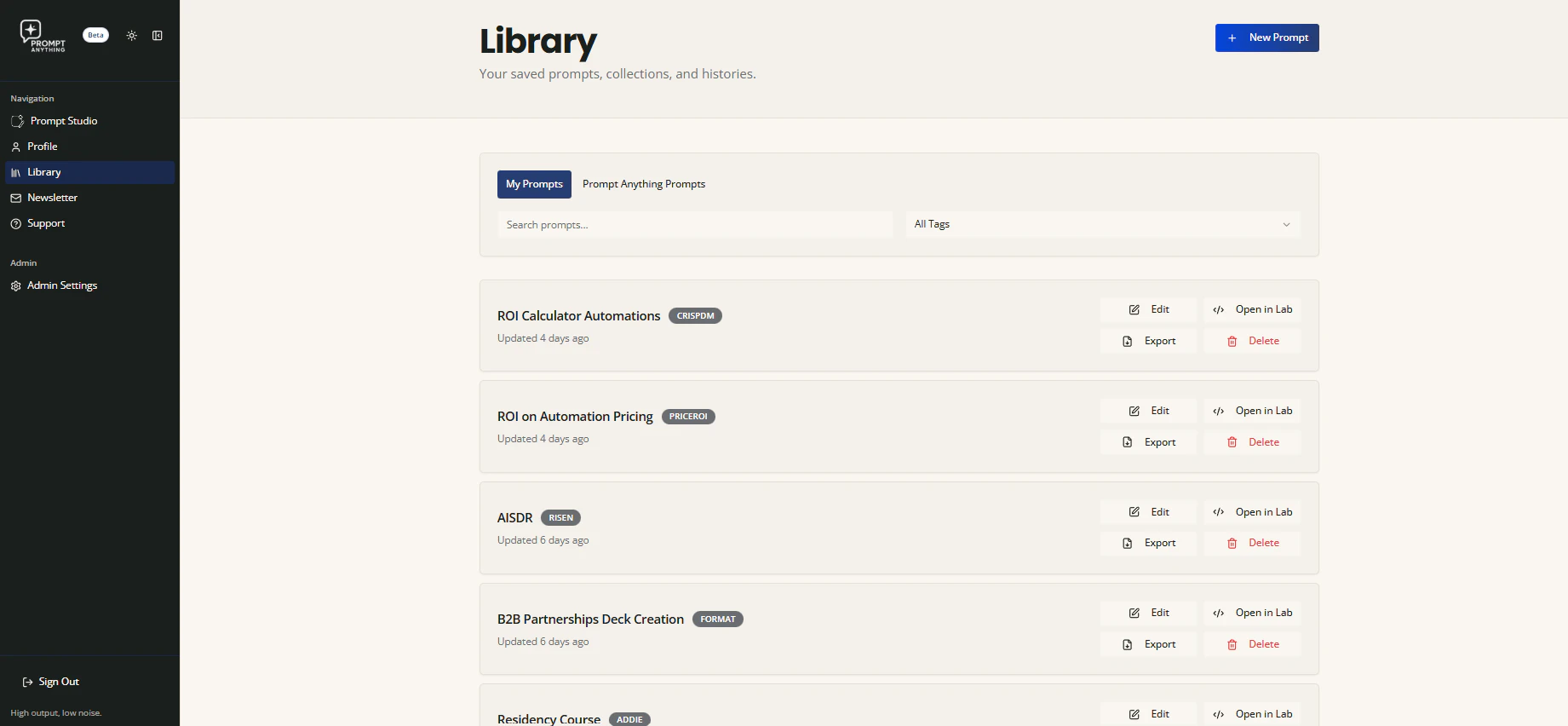Select Library in the sidebar
Image resolution: width=1568 pixels, height=726 pixels.
click(89, 172)
